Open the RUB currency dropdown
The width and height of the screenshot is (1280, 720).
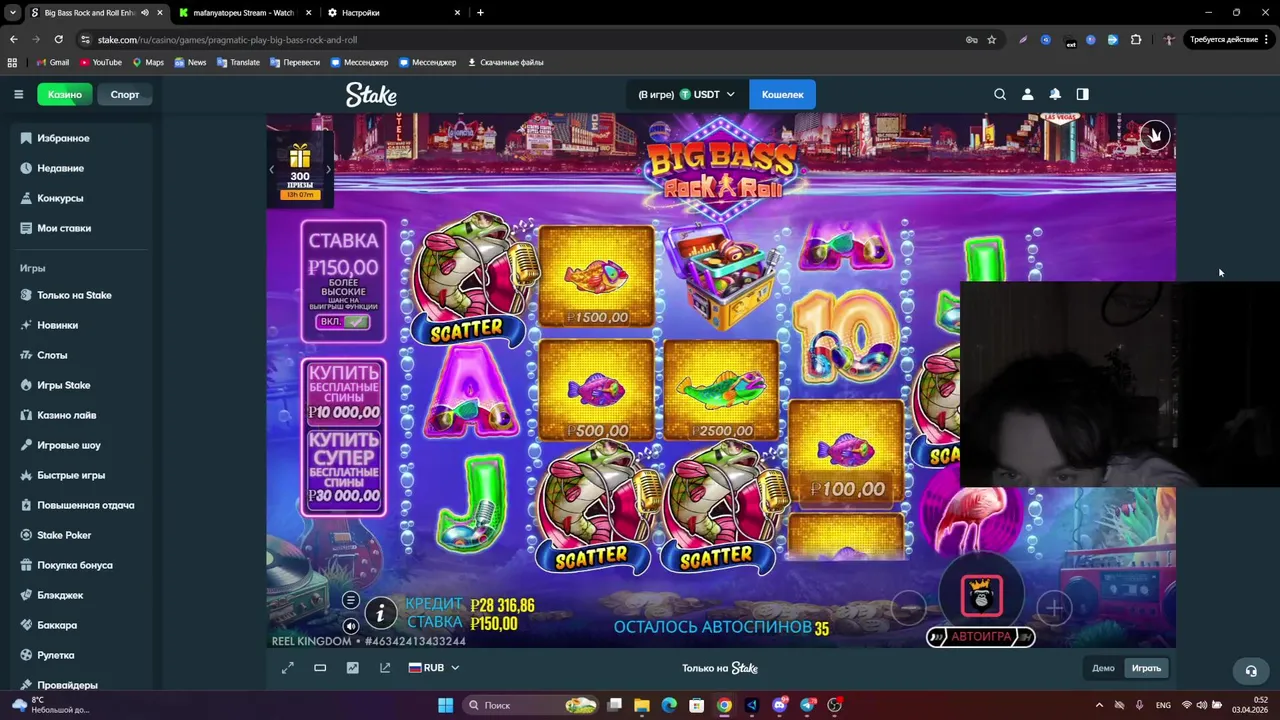434,668
